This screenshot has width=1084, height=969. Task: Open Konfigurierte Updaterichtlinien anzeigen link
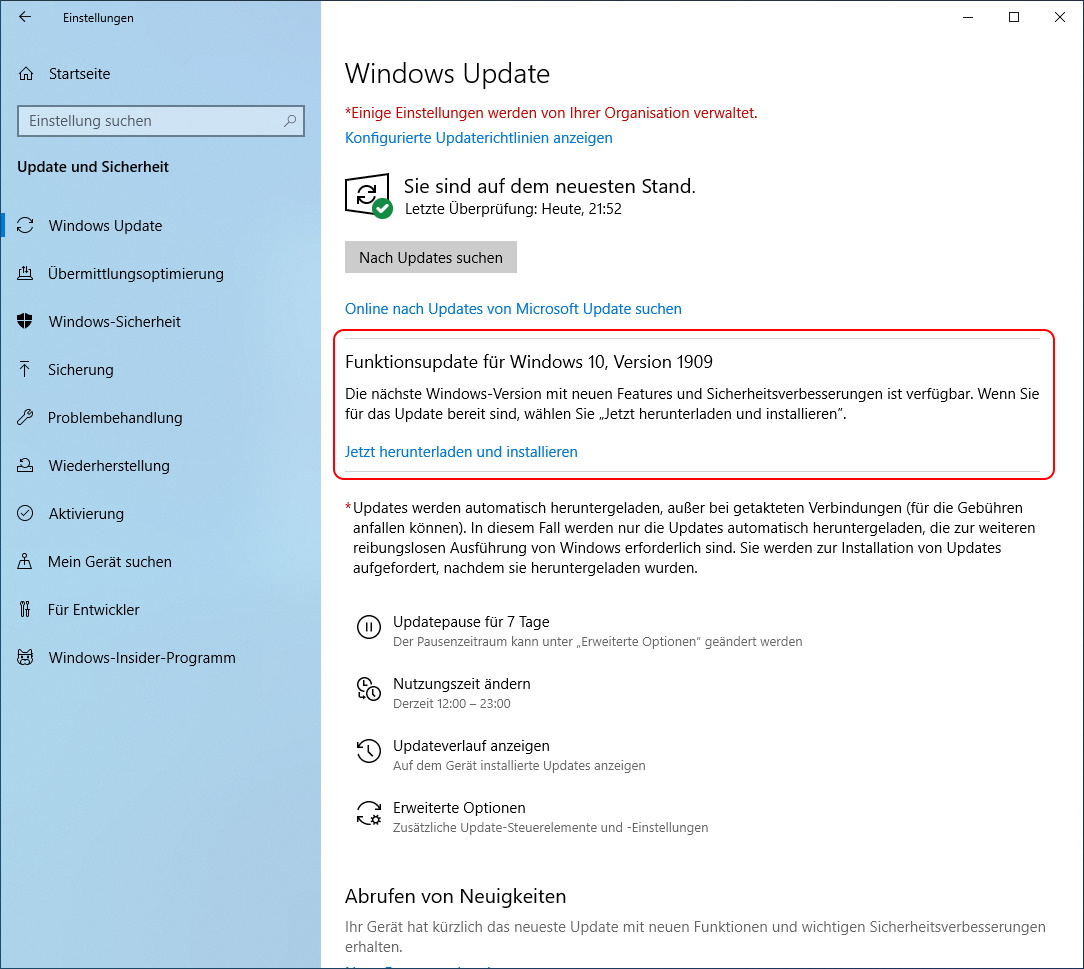(x=478, y=138)
